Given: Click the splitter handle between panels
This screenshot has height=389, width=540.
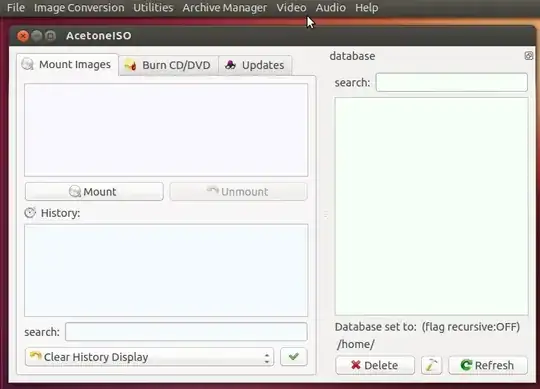Looking at the screenshot, I should pos(326,215).
